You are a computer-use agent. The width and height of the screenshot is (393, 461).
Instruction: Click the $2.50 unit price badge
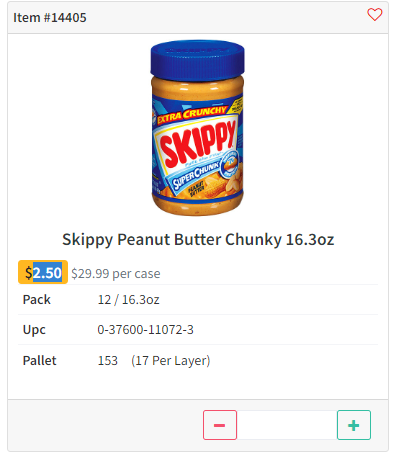tap(43, 272)
